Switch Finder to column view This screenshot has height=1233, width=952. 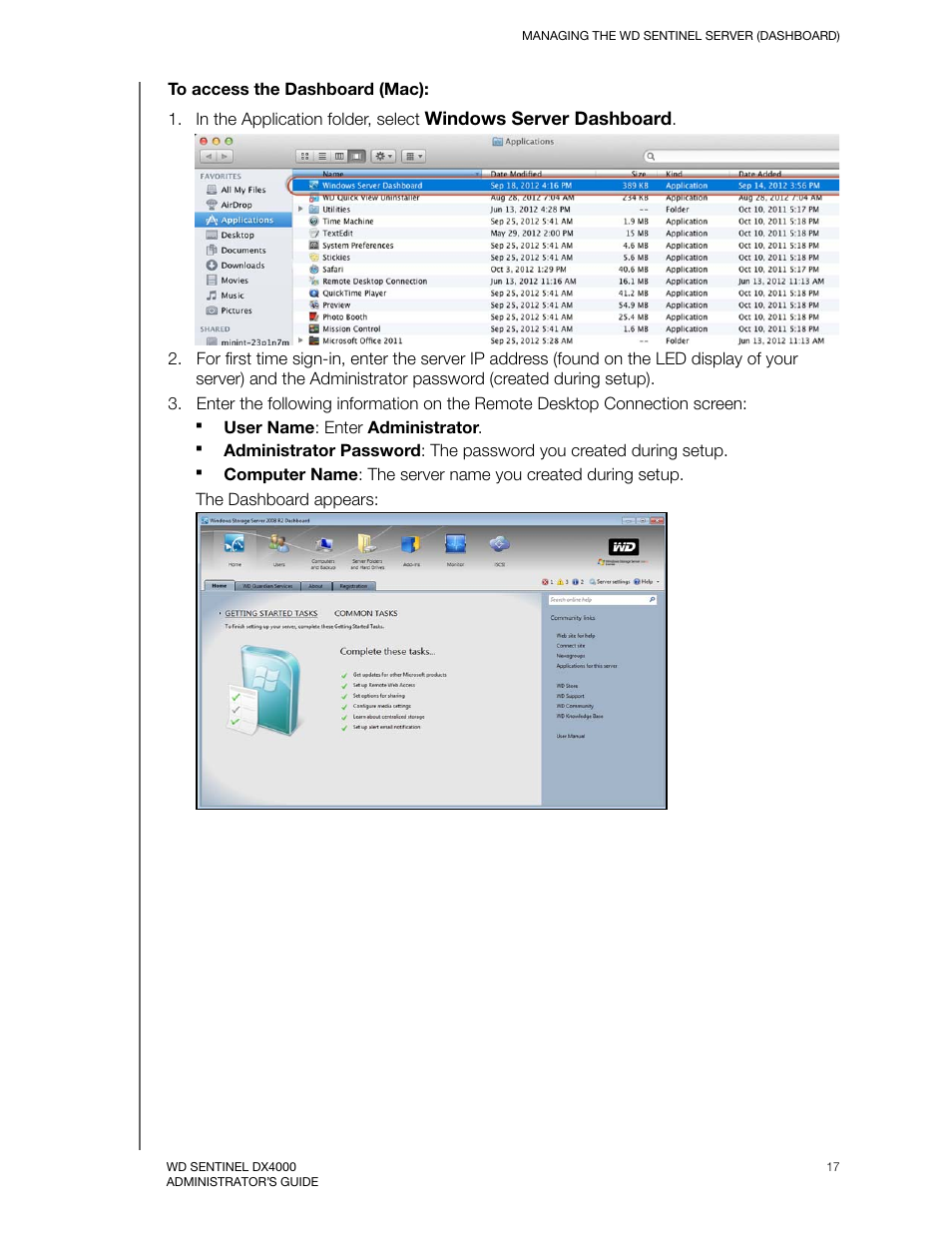pos(339,157)
